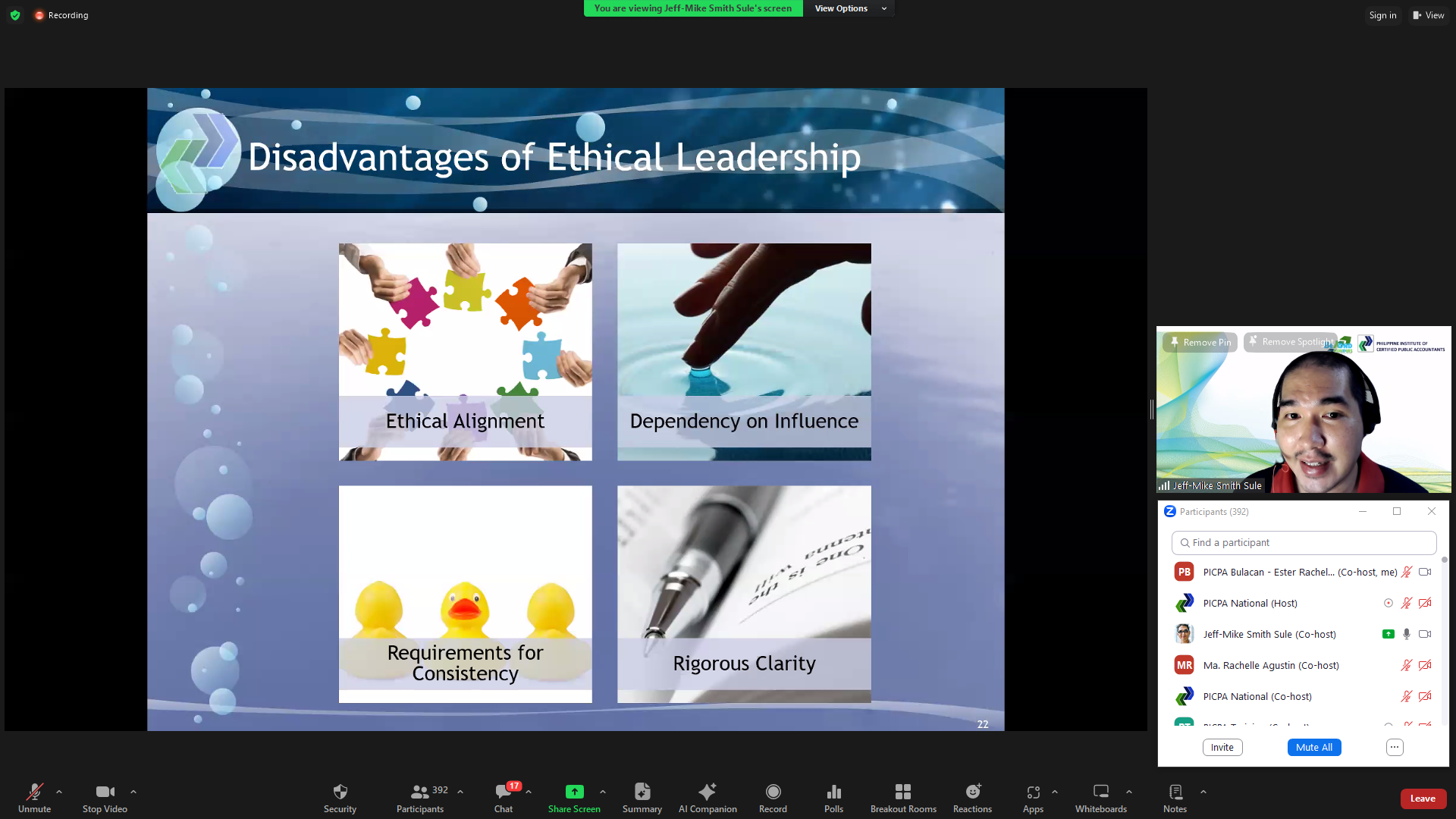Toggle mute icon for PICPA National (Host)
1456x819 pixels.
pos(1407,604)
